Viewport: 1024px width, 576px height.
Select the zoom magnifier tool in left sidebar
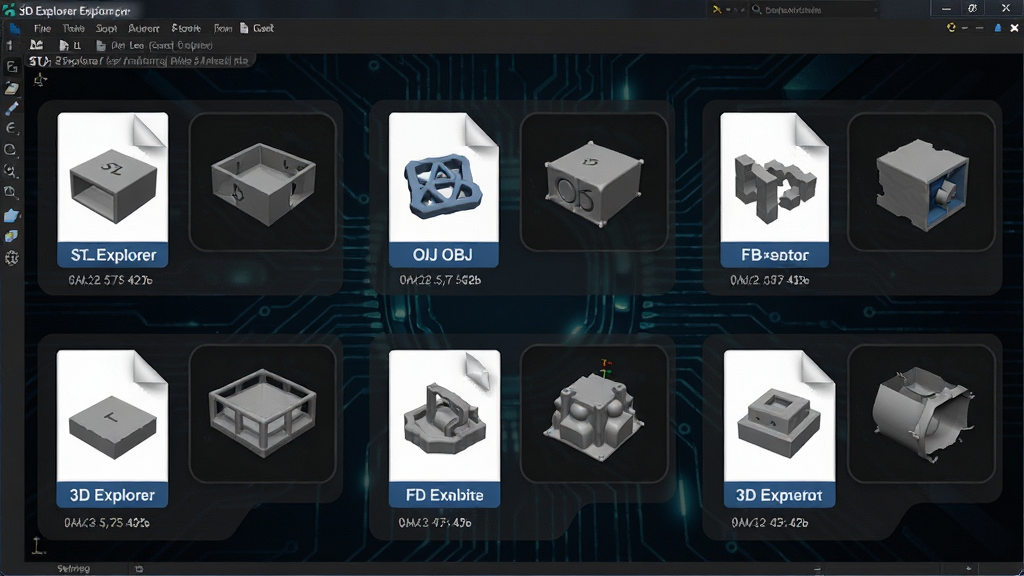click(10, 171)
